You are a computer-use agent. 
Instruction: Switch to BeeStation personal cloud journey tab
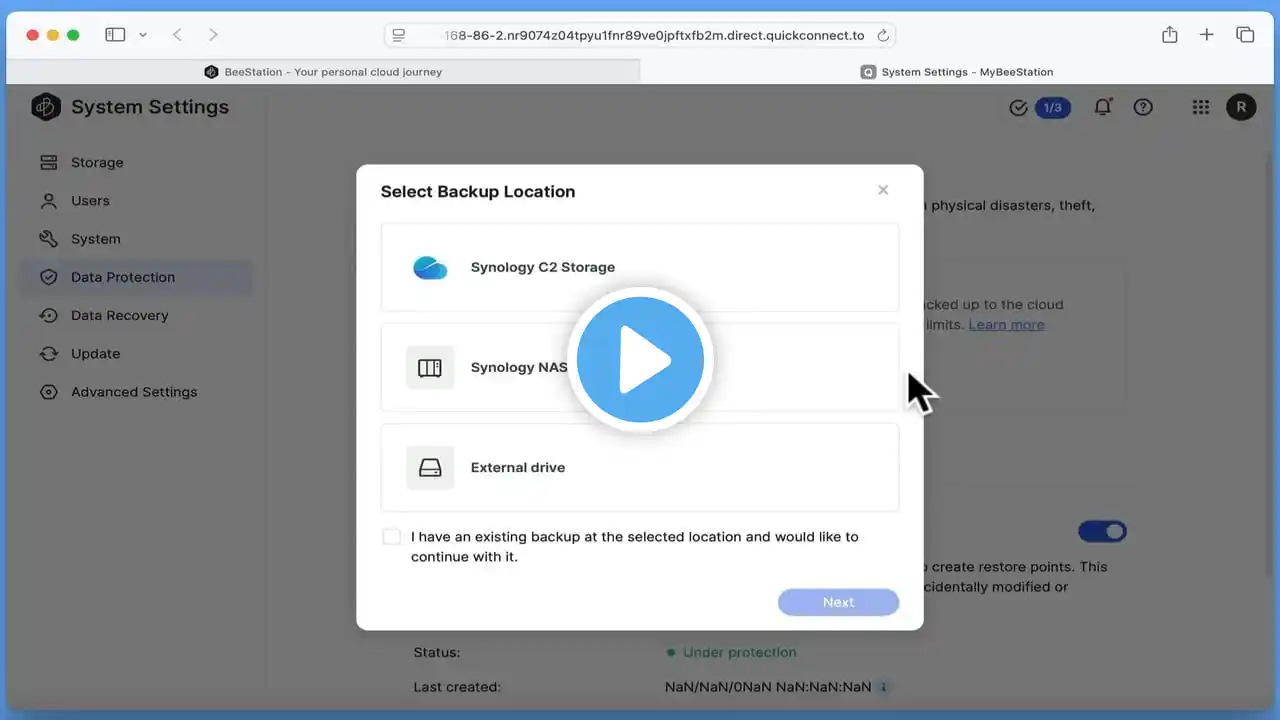pyautogui.click(x=323, y=72)
